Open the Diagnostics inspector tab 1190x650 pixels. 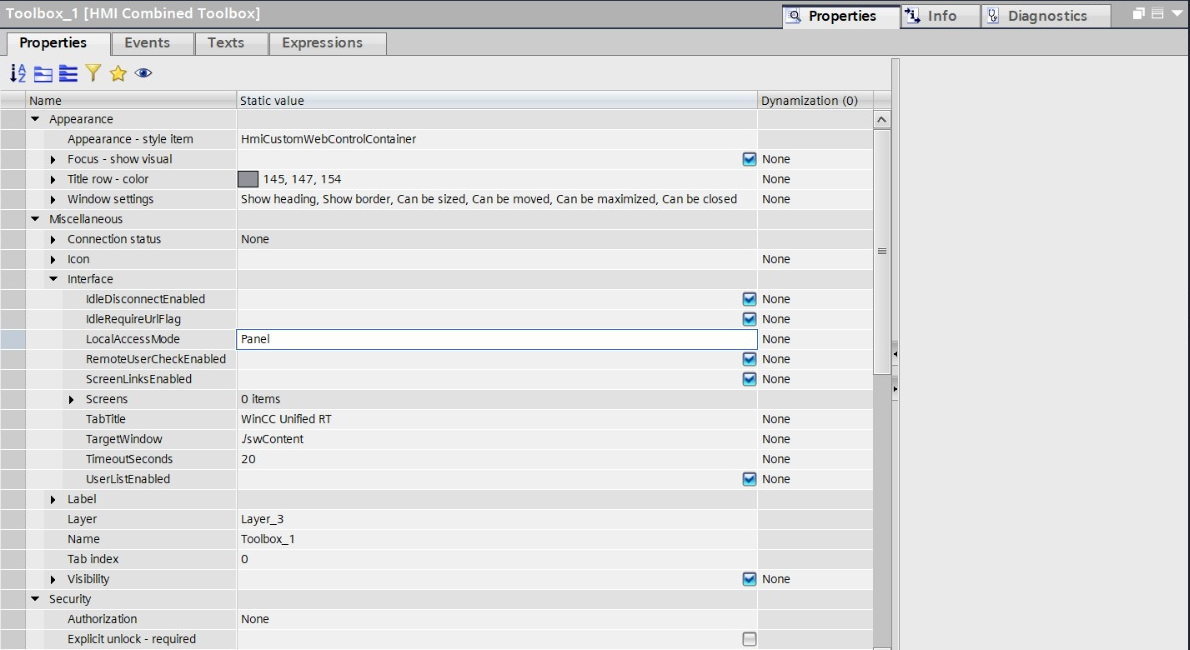tap(1046, 16)
